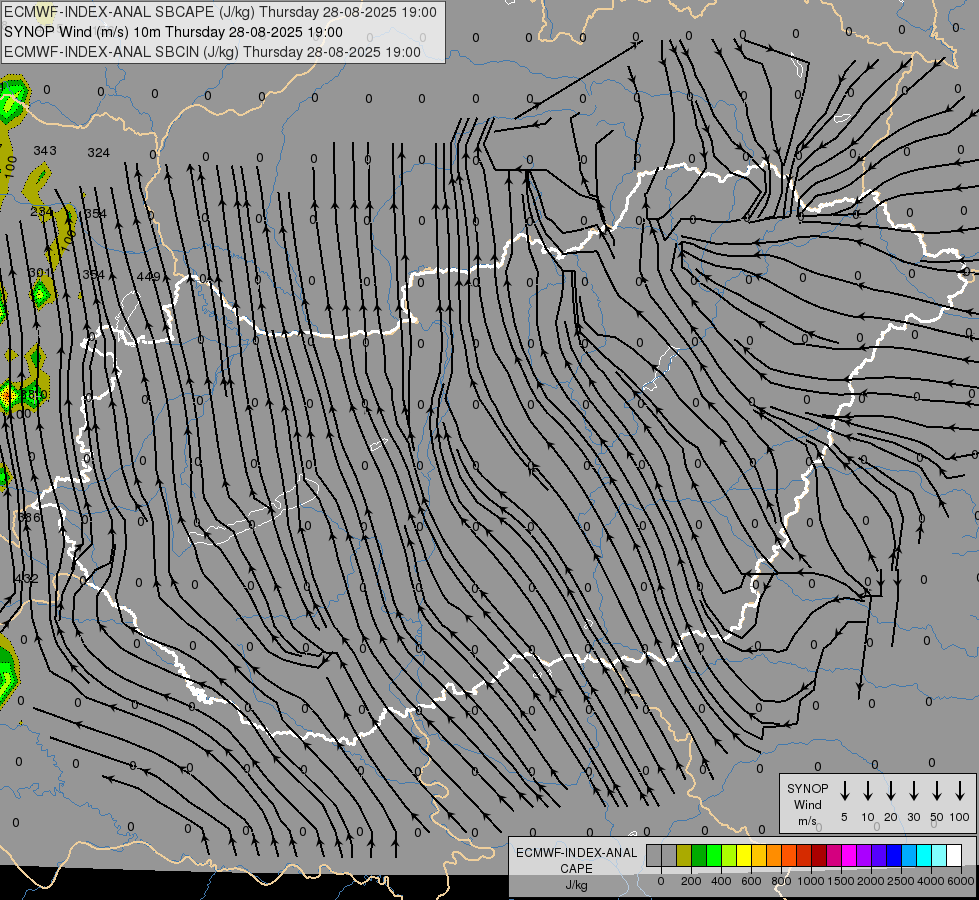The image size is (979, 900).
Task: Click the 600 tick label in CAPE legend
Action: pyautogui.click(x=751, y=881)
